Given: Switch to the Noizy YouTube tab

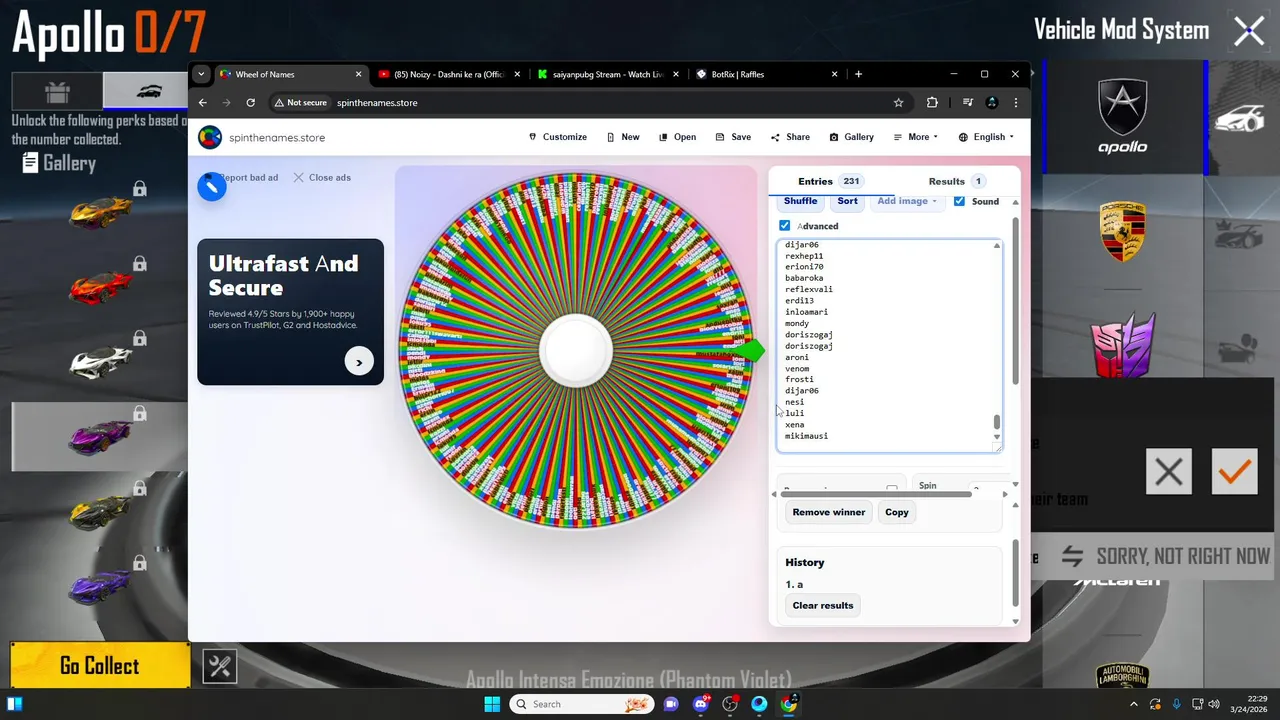Looking at the screenshot, I should pyautogui.click(x=448, y=74).
